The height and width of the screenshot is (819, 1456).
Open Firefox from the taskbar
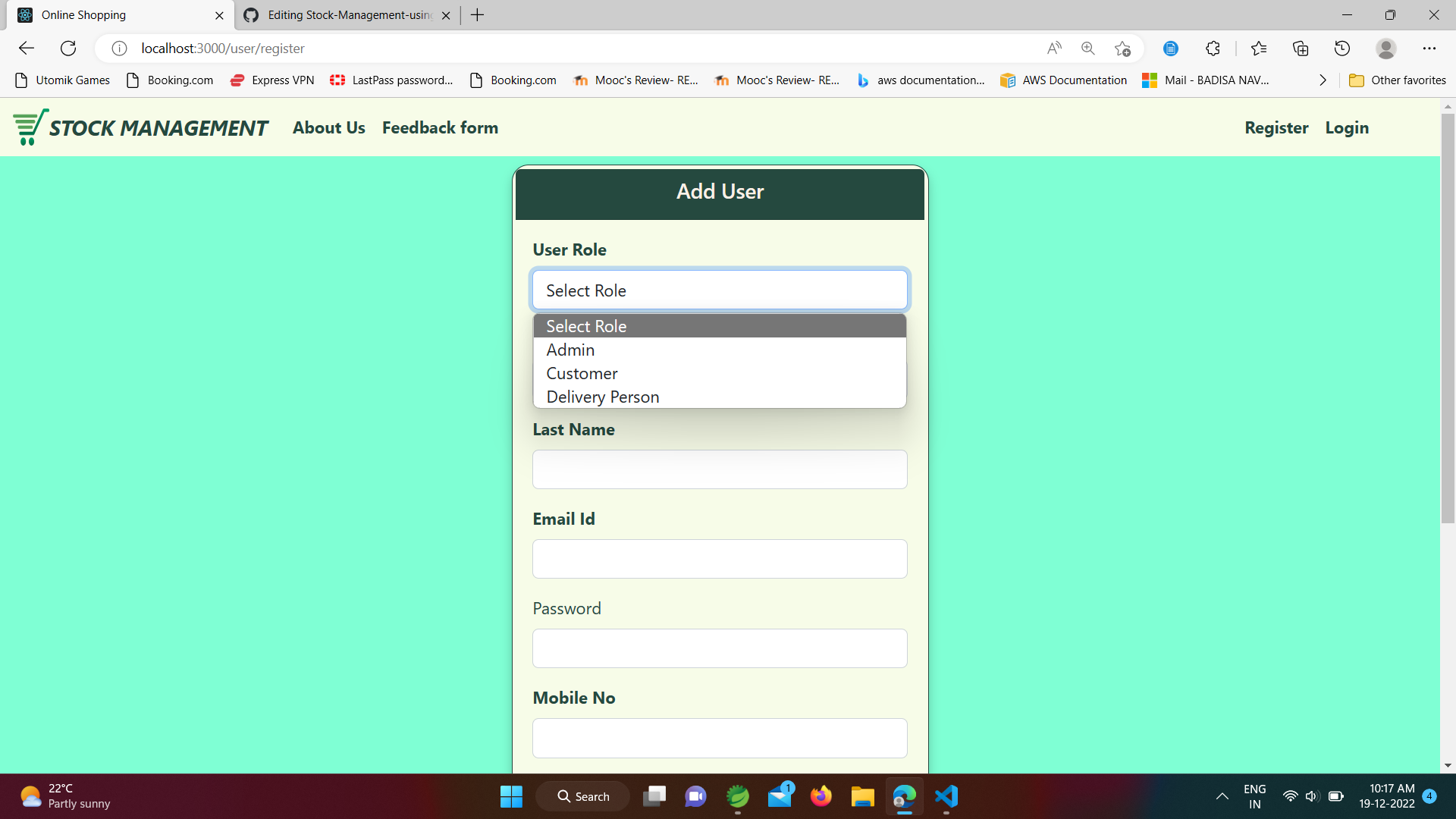tap(821, 796)
